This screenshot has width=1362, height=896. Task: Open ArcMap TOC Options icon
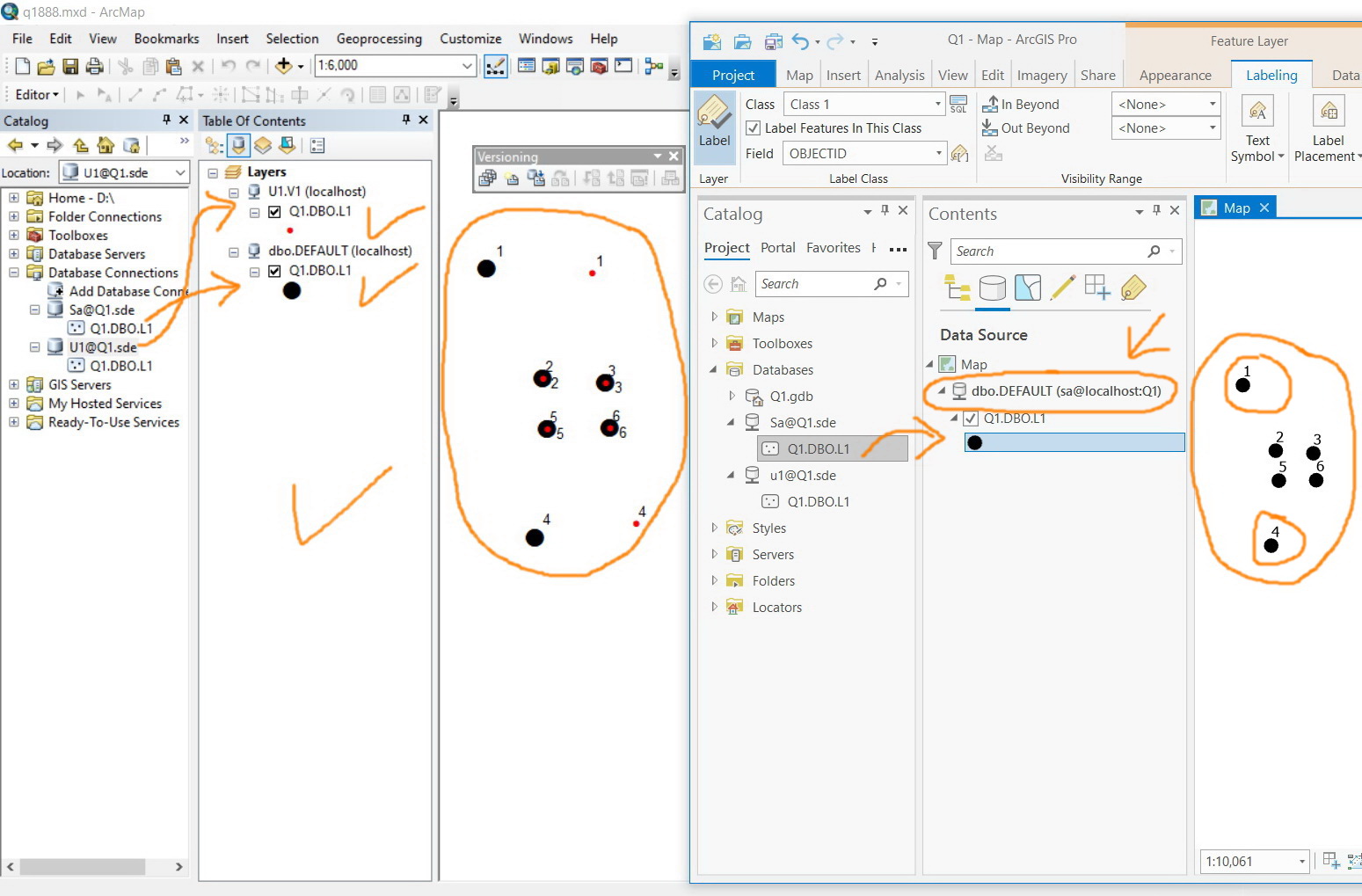(x=317, y=145)
